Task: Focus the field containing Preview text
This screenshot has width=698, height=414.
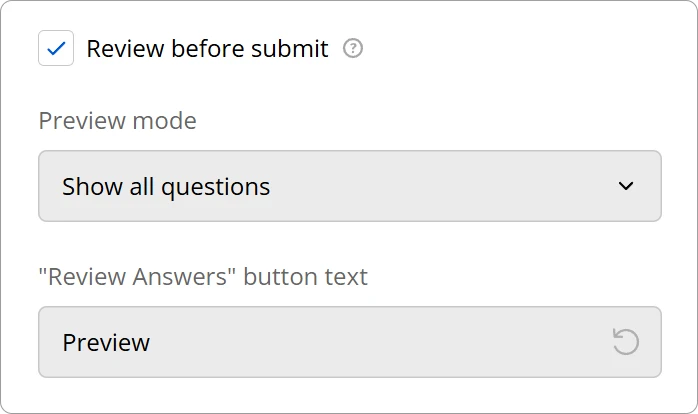Action: pos(320,342)
